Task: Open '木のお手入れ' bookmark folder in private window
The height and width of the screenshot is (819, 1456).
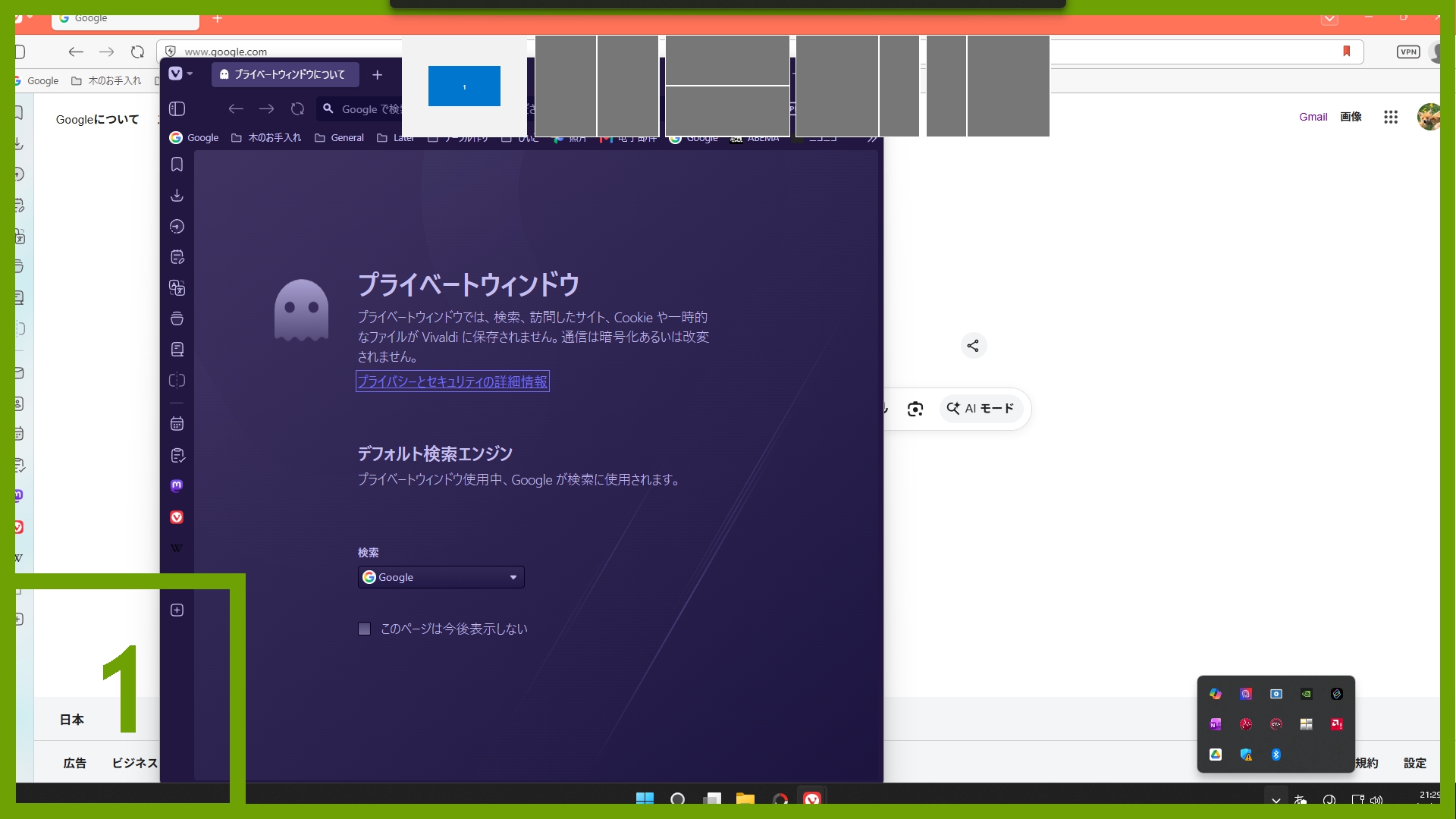Action: click(x=266, y=138)
